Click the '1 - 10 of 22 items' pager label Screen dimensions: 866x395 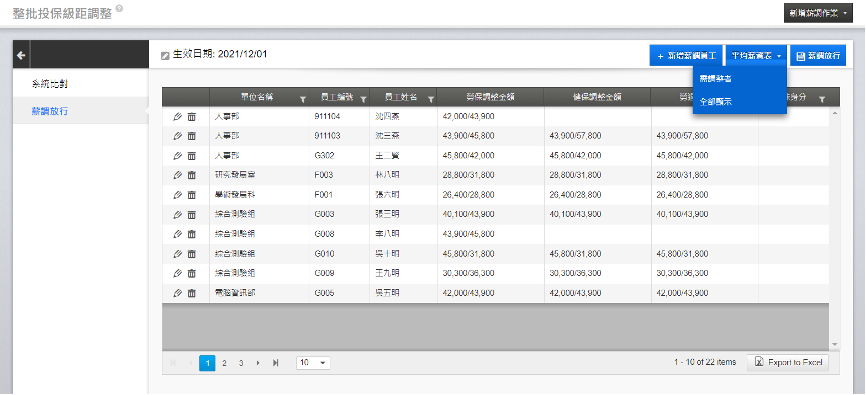[x=705, y=362]
